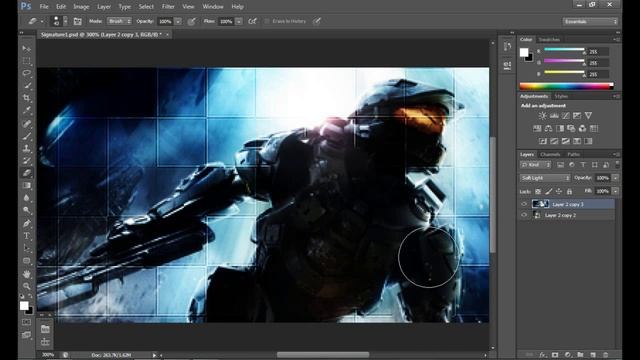This screenshot has width=640, height=360.
Task: Select the Quick Selection tool
Action: [x=27, y=86]
